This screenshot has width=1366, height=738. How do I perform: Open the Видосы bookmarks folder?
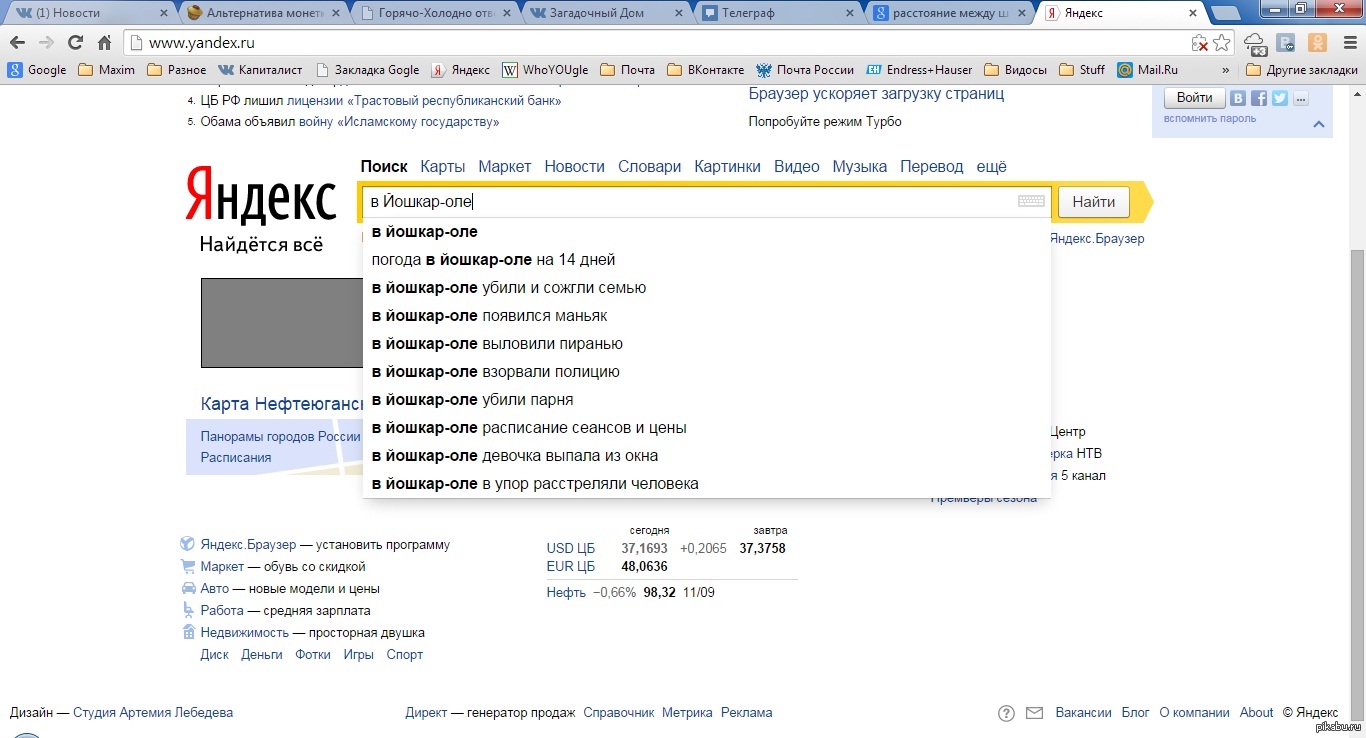point(1015,70)
